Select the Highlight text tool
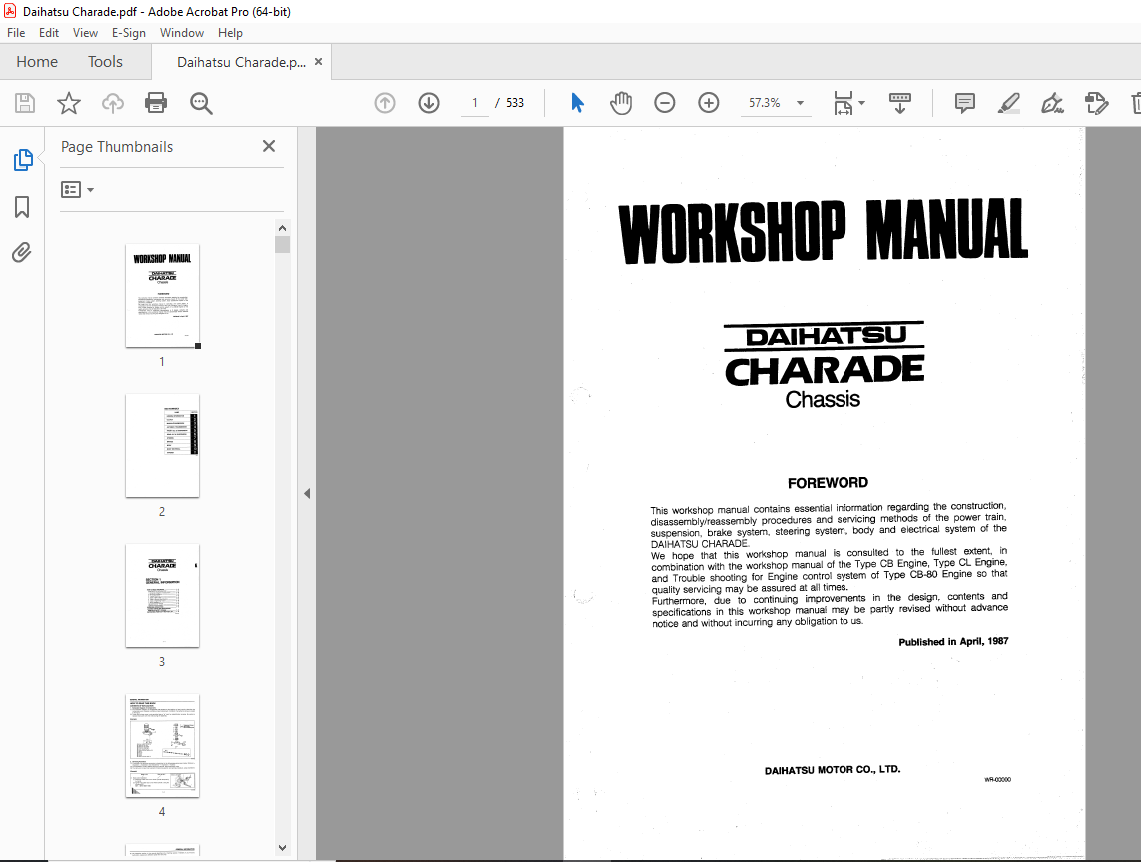1141x862 pixels. pos(1009,103)
